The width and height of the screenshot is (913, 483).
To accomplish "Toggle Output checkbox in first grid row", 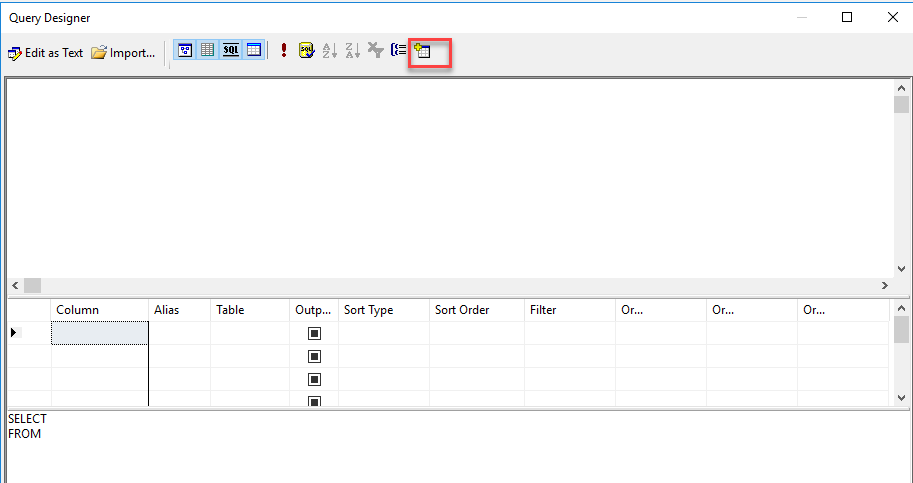I will tap(314, 333).
